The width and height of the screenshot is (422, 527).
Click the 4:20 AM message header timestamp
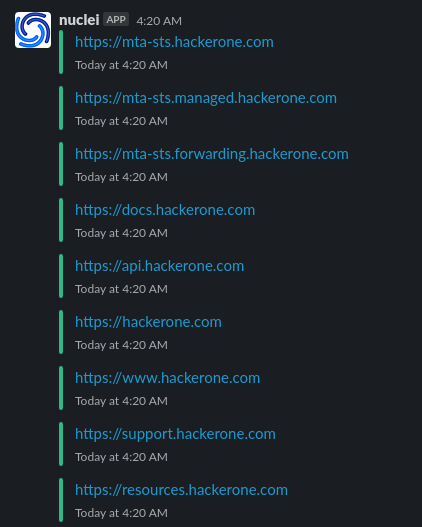159,21
